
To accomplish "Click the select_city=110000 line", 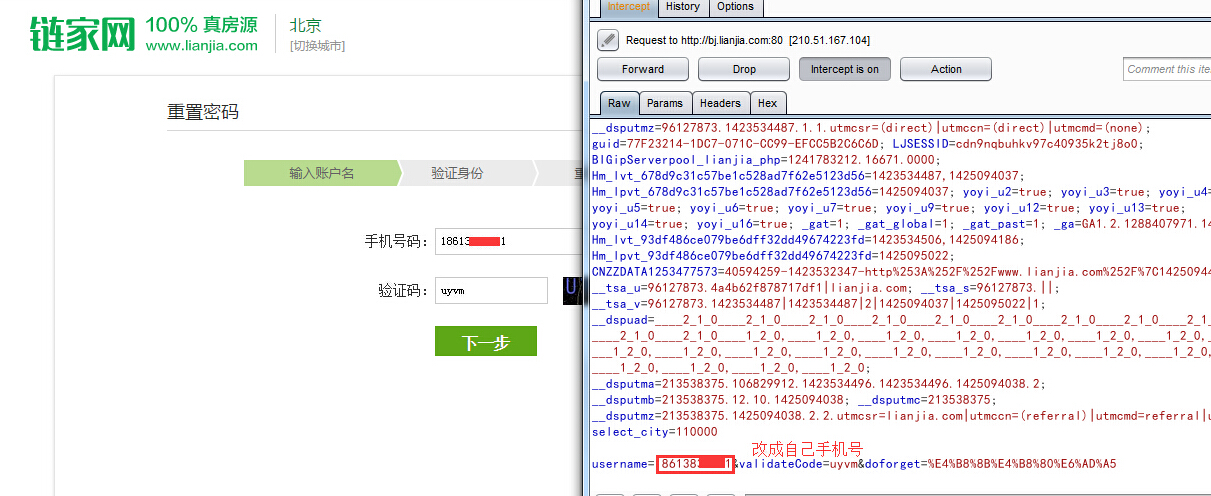I will pos(655,432).
